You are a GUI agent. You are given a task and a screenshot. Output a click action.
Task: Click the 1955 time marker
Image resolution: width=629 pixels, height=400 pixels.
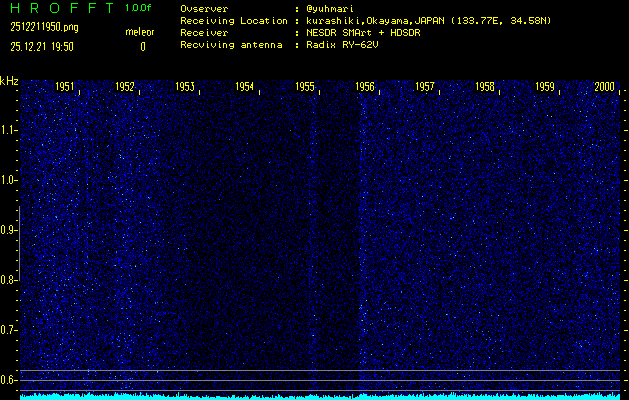(x=305, y=87)
